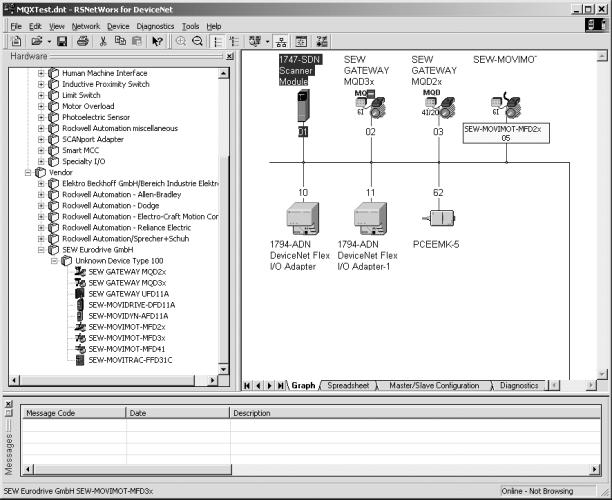Click the Message Code column header

click(74, 413)
